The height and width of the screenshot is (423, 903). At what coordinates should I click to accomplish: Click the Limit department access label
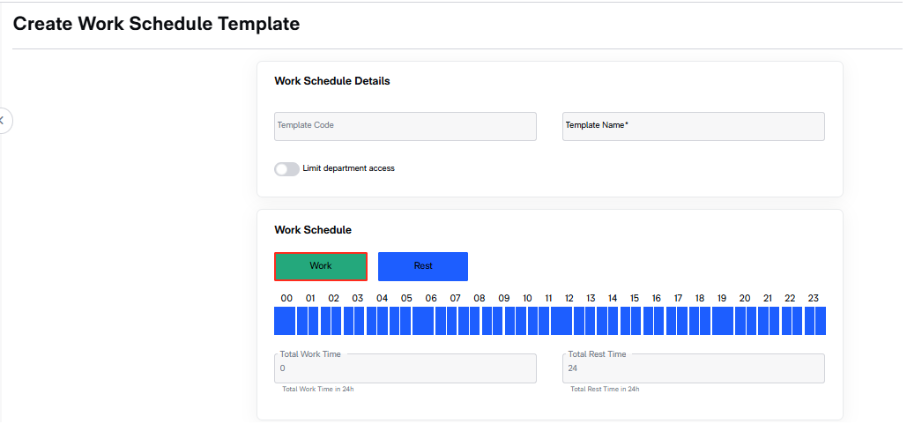coord(348,169)
